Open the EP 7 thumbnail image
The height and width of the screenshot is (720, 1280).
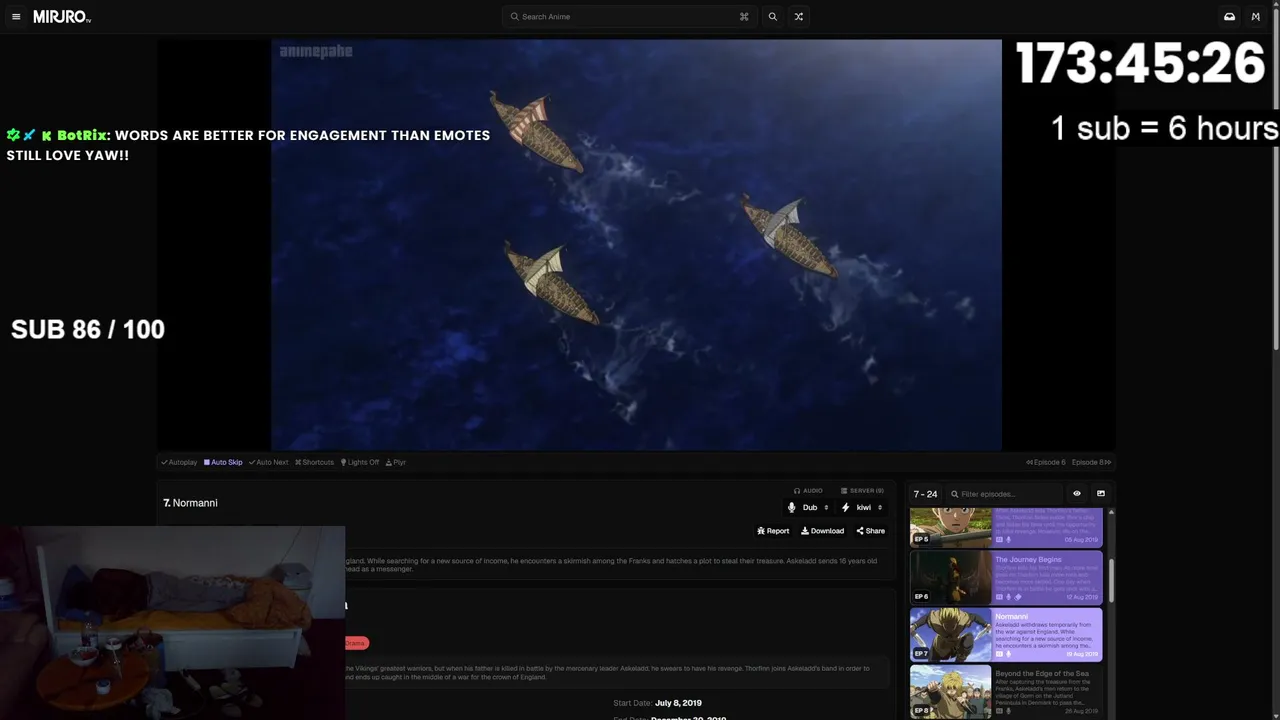click(950, 635)
